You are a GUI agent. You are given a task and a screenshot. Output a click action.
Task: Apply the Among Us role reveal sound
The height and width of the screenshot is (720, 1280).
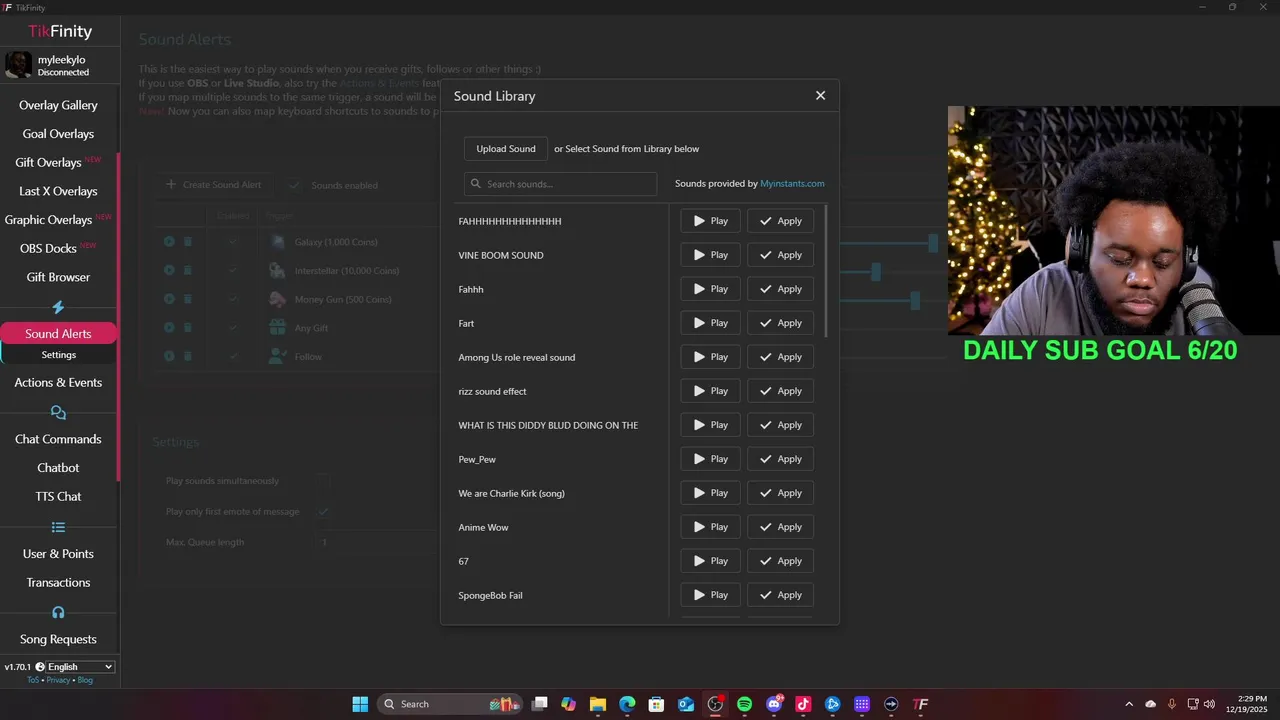(x=780, y=357)
